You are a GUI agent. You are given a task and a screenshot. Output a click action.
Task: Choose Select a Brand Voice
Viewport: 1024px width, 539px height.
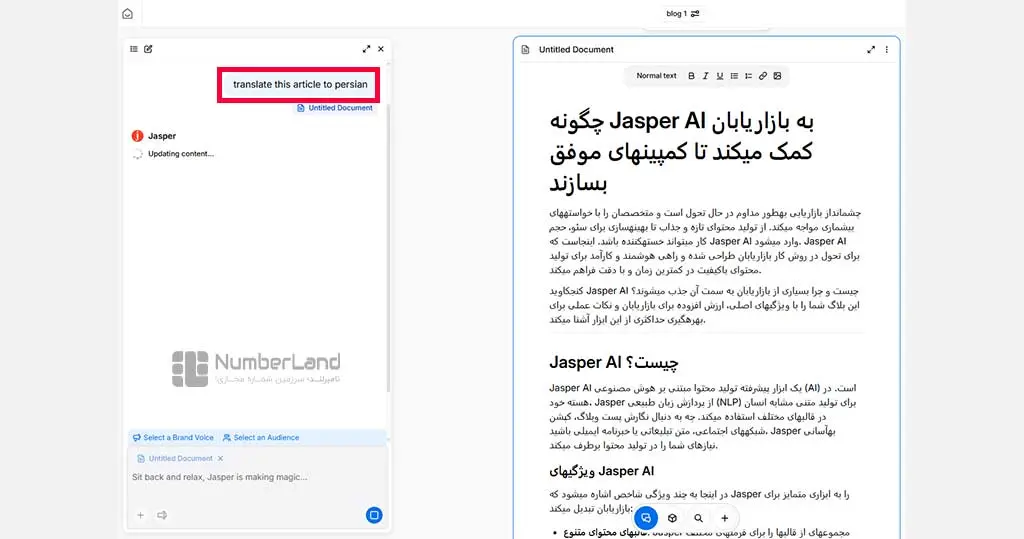pyautogui.click(x=173, y=438)
